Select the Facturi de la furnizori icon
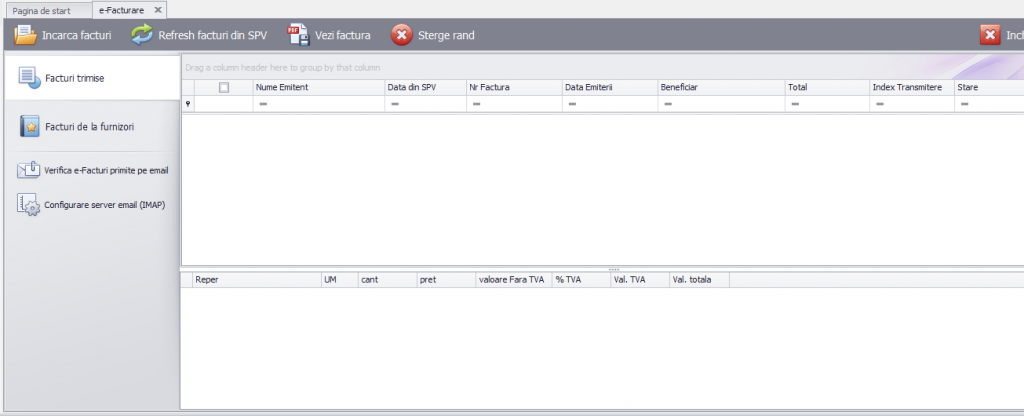 click(30, 127)
